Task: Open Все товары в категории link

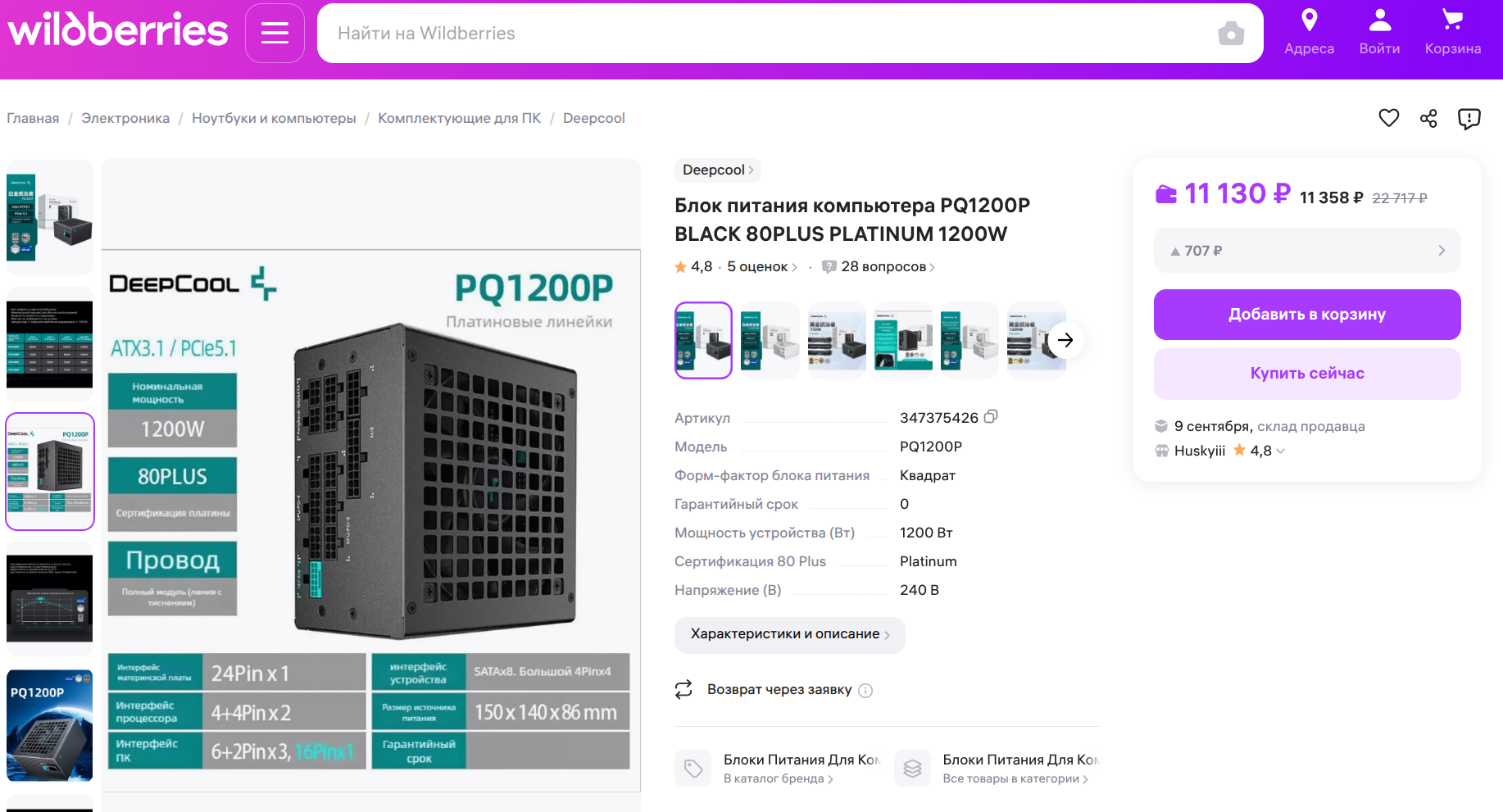Action: [x=1015, y=778]
